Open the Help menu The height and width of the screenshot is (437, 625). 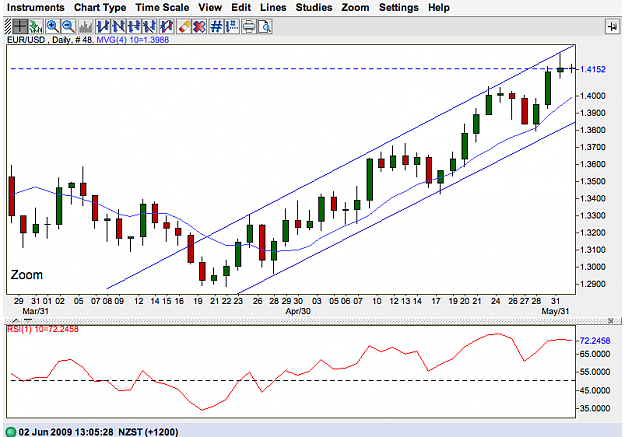point(439,8)
